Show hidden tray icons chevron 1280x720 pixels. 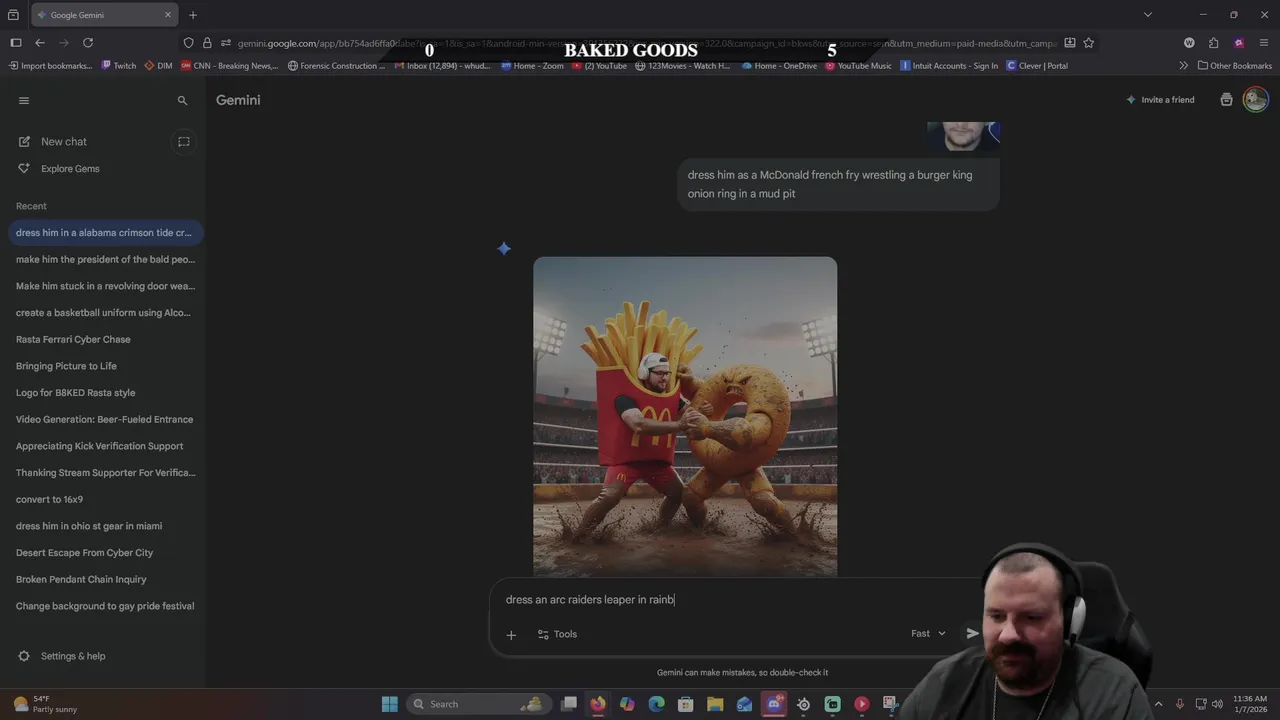(1158, 704)
